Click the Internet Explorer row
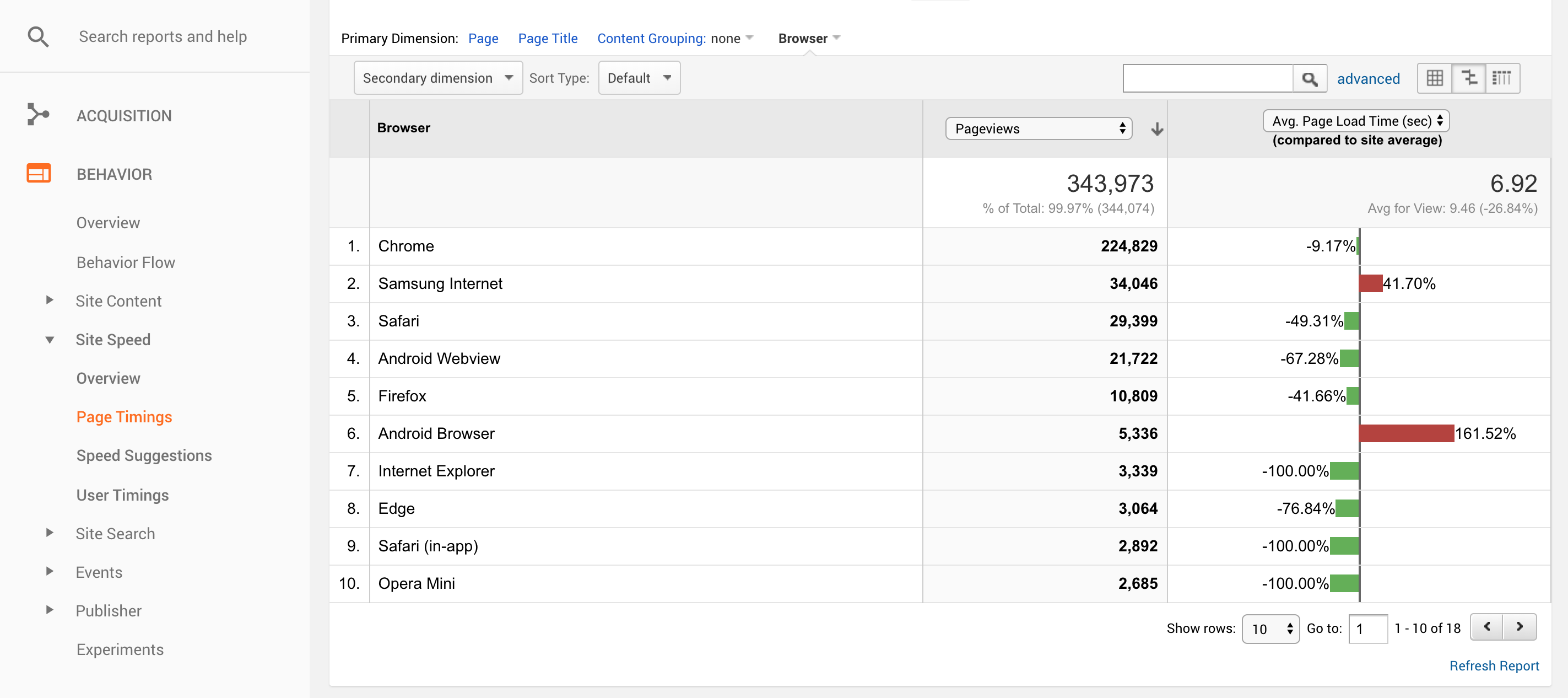The height and width of the screenshot is (698, 1568). pyautogui.click(x=940, y=471)
